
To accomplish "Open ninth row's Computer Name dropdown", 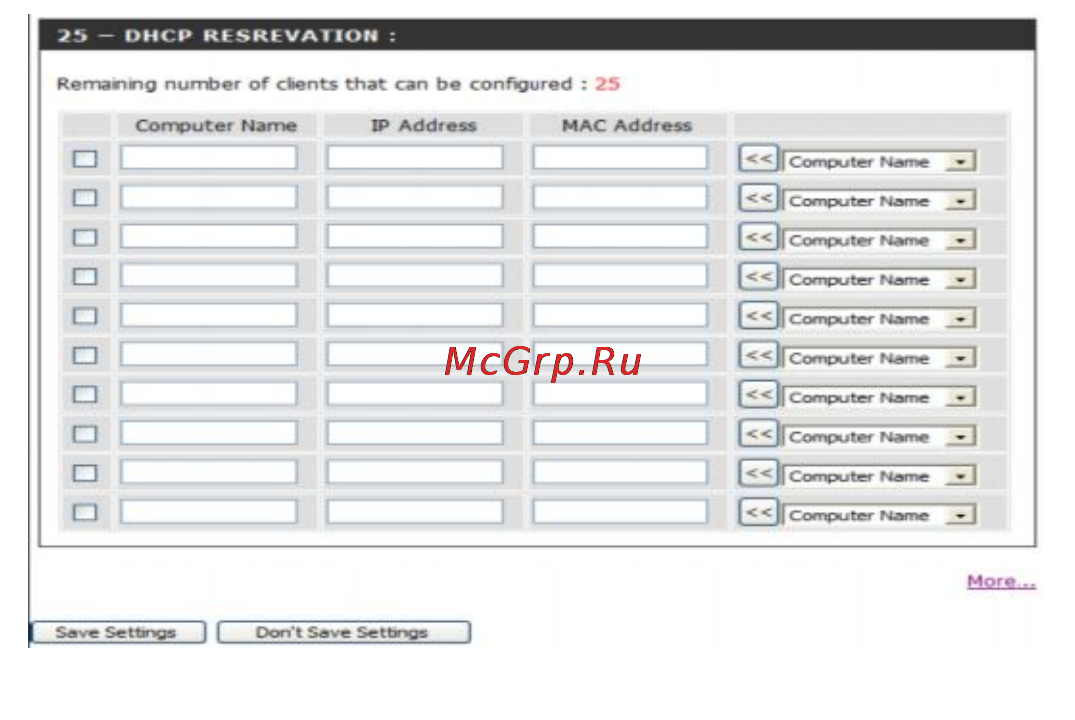I will coord(880,476).
